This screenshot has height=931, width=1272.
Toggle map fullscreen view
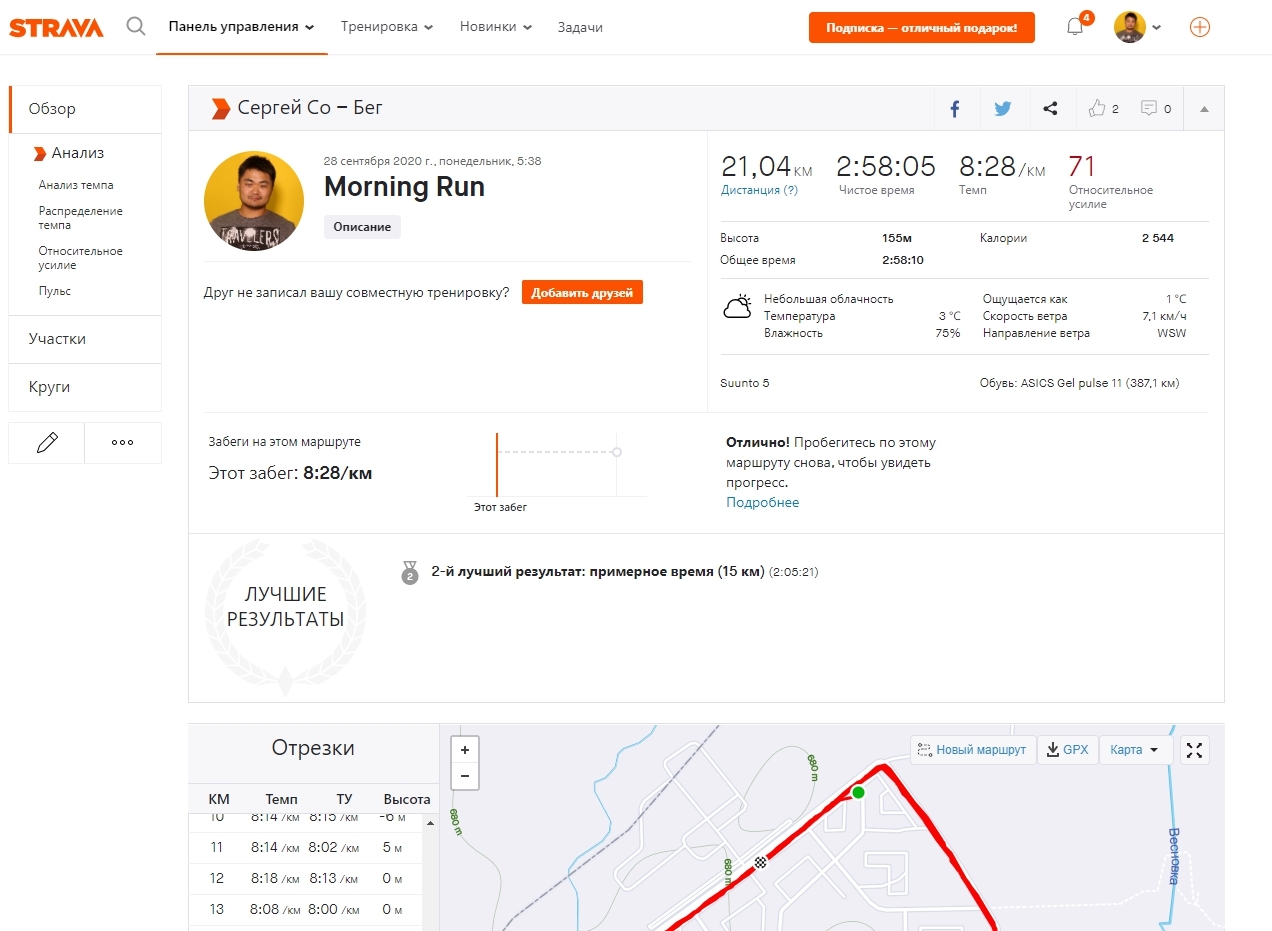1195,750
